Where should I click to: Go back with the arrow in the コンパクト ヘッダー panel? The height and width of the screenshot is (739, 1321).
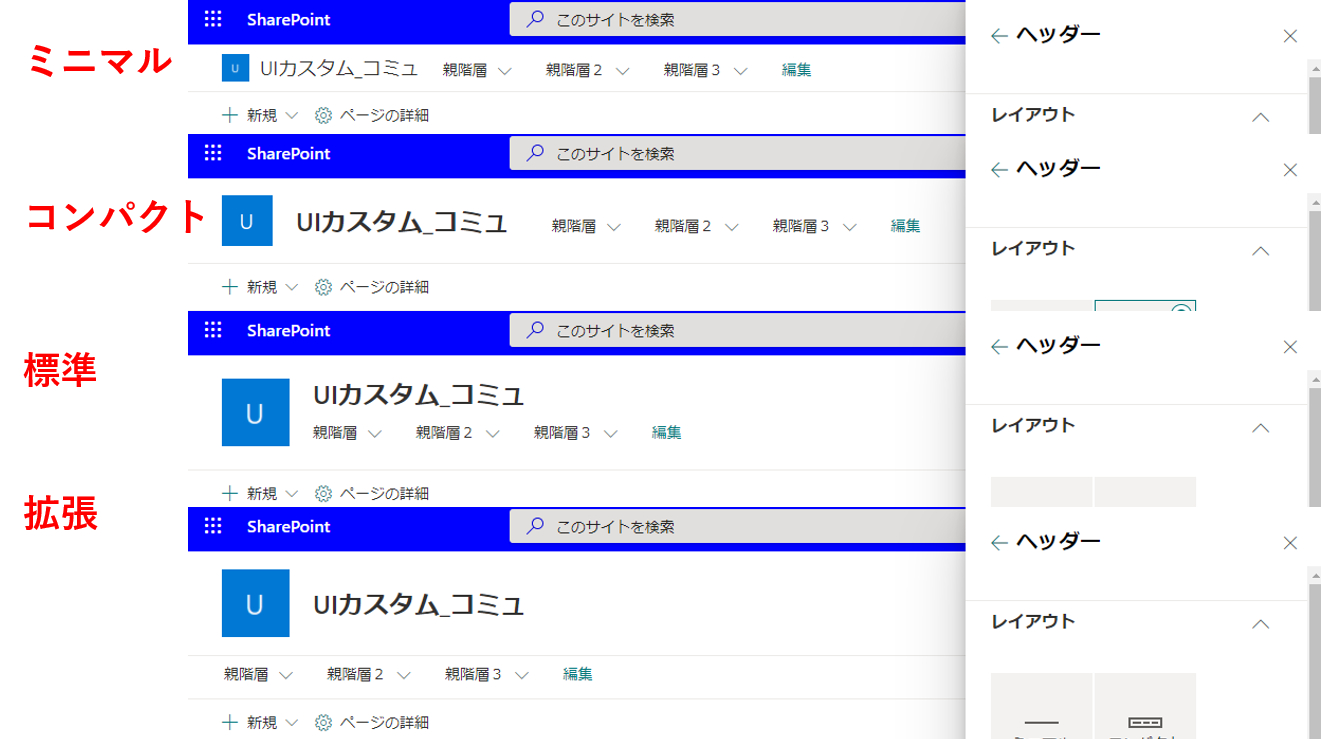(998, 170)
